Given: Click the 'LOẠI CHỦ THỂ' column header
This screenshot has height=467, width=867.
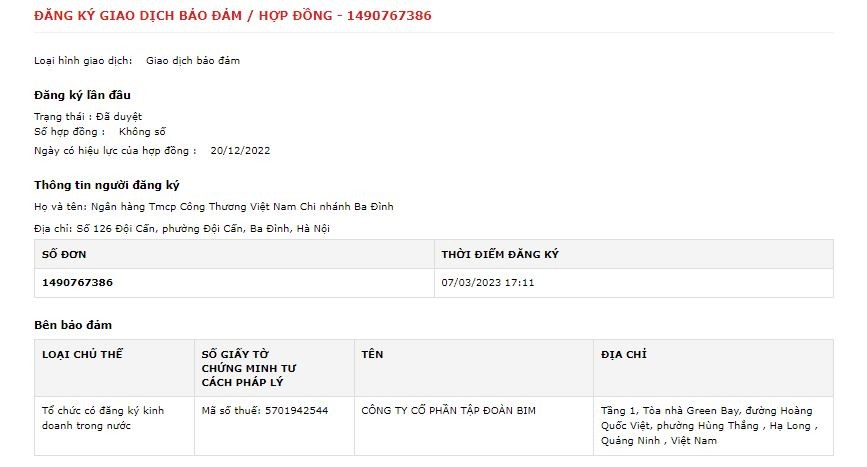Looking at the screenshot, I should click(82, 354).
